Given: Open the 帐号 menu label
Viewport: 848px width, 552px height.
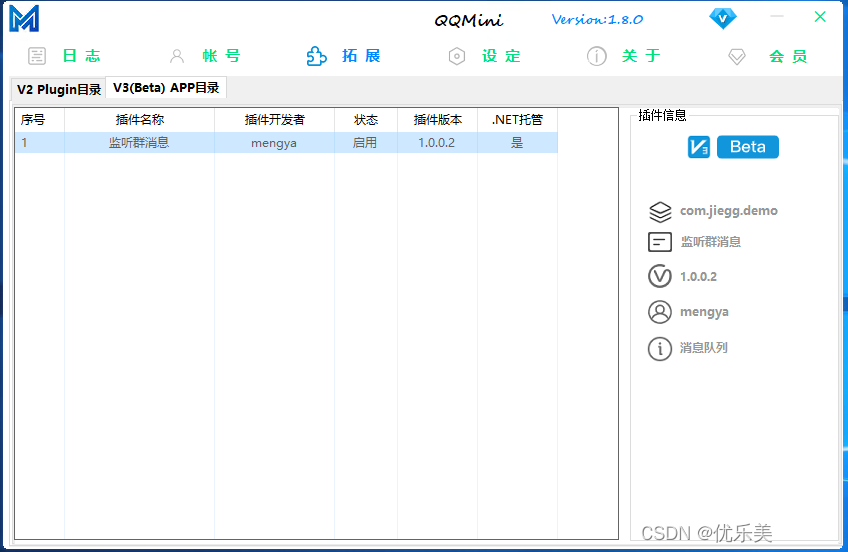Looking at the screenshot, I should (x=221, y=56).
